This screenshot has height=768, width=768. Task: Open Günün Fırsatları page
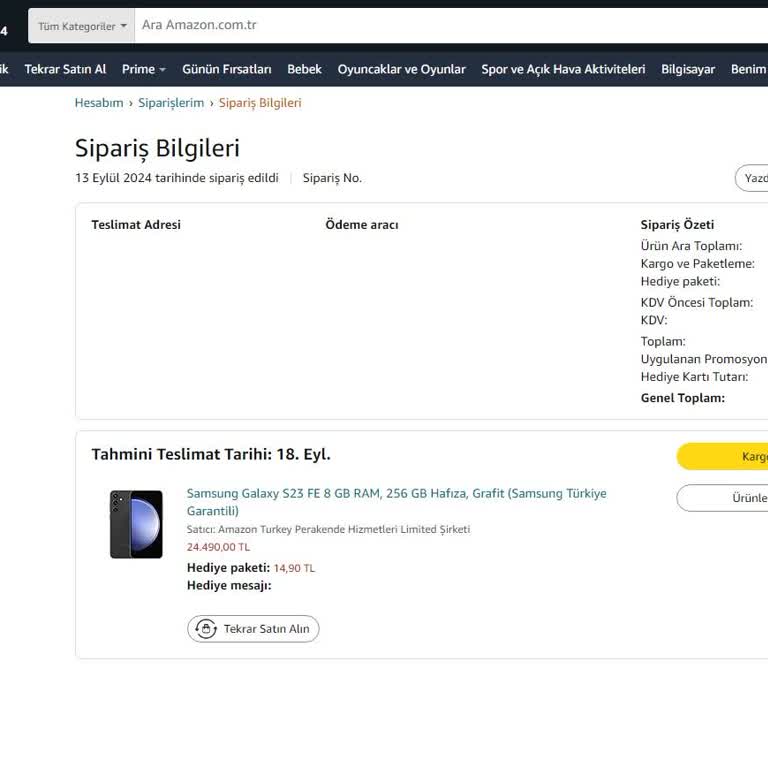(227, 70)
